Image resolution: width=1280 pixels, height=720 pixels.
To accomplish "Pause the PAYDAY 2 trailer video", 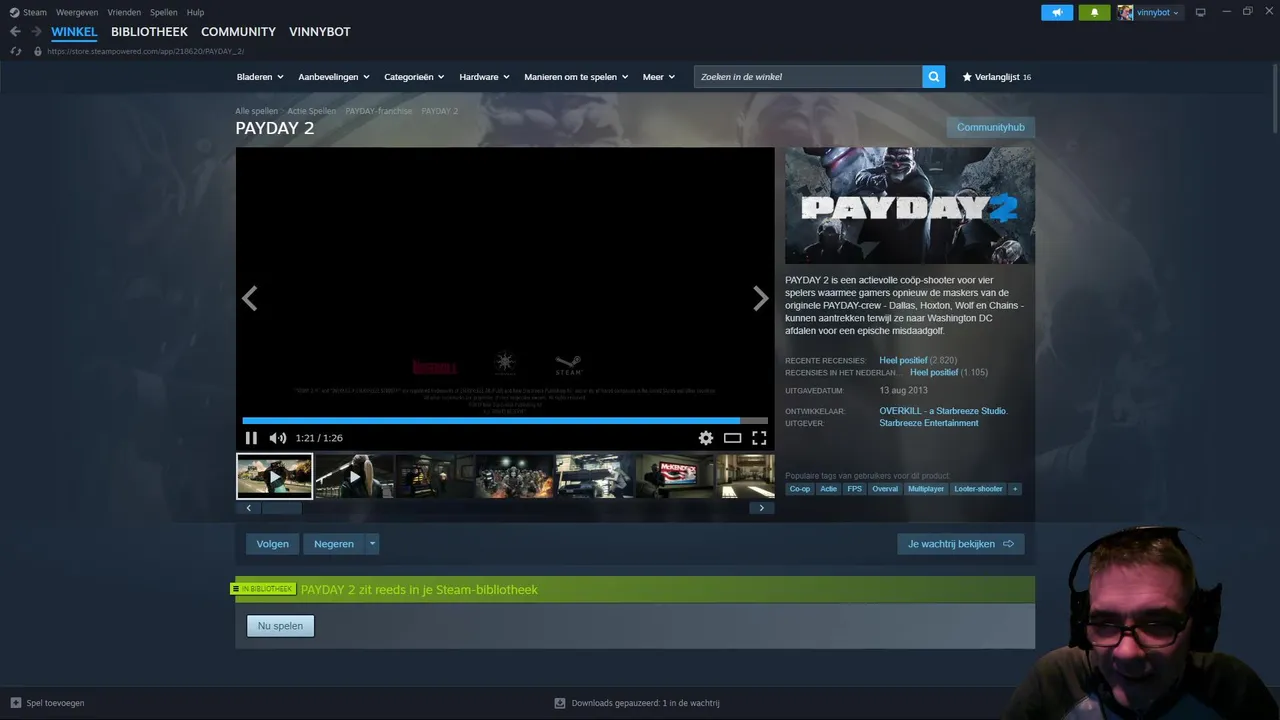I will coord(251,438).
